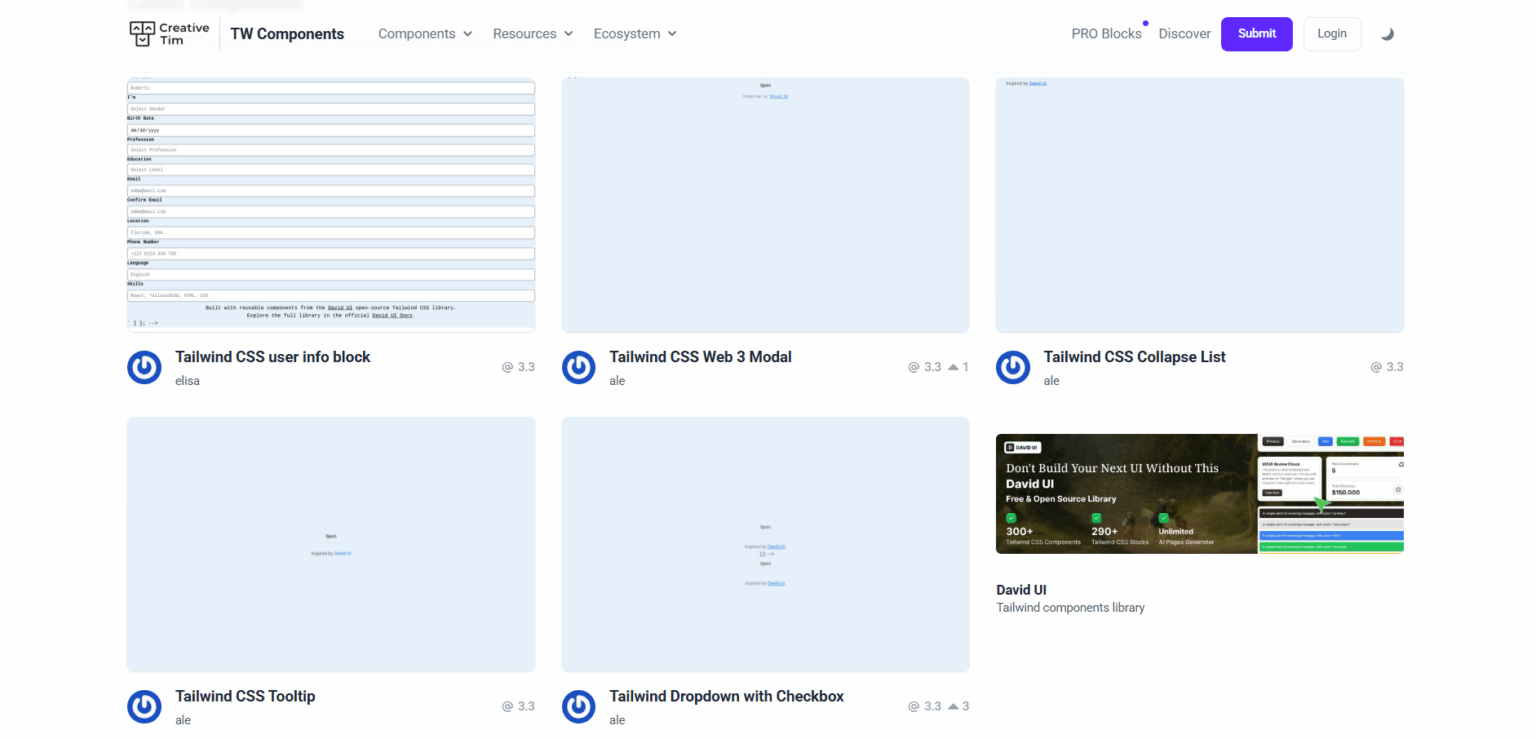Click the Login button

(1331, 33)
